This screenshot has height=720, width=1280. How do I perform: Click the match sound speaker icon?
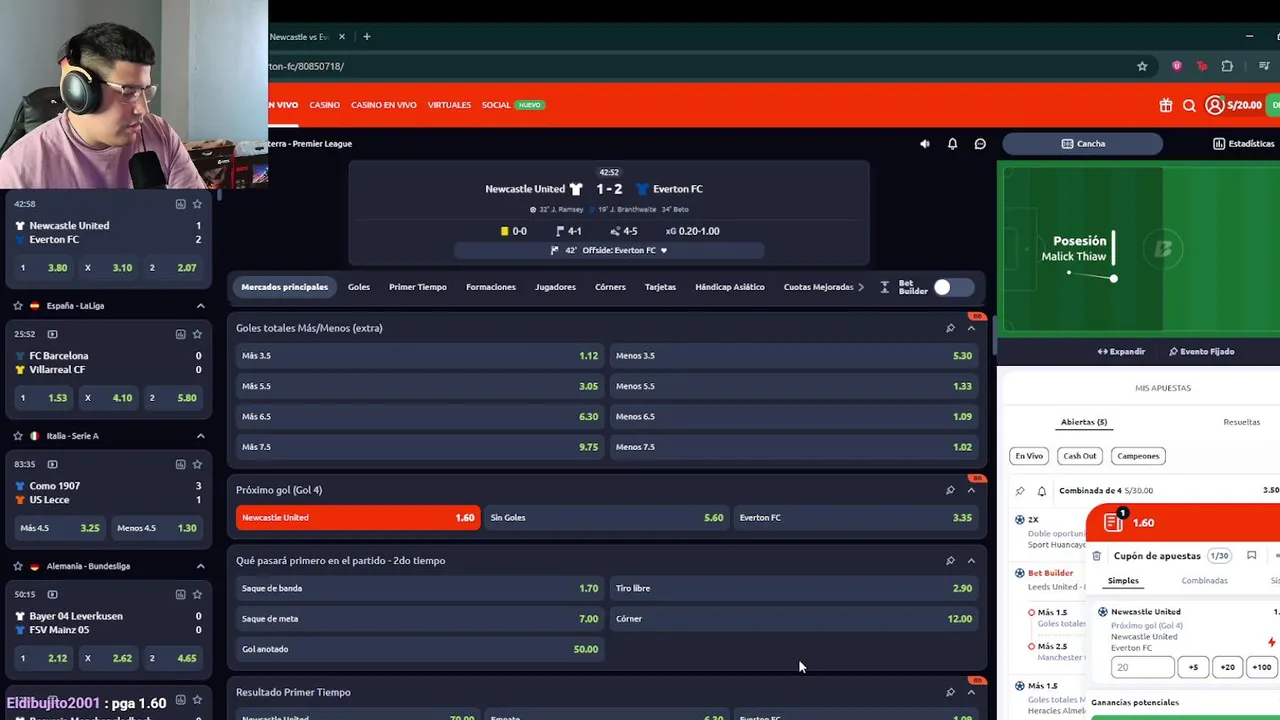pyautogui.click(x=924, y=144)
